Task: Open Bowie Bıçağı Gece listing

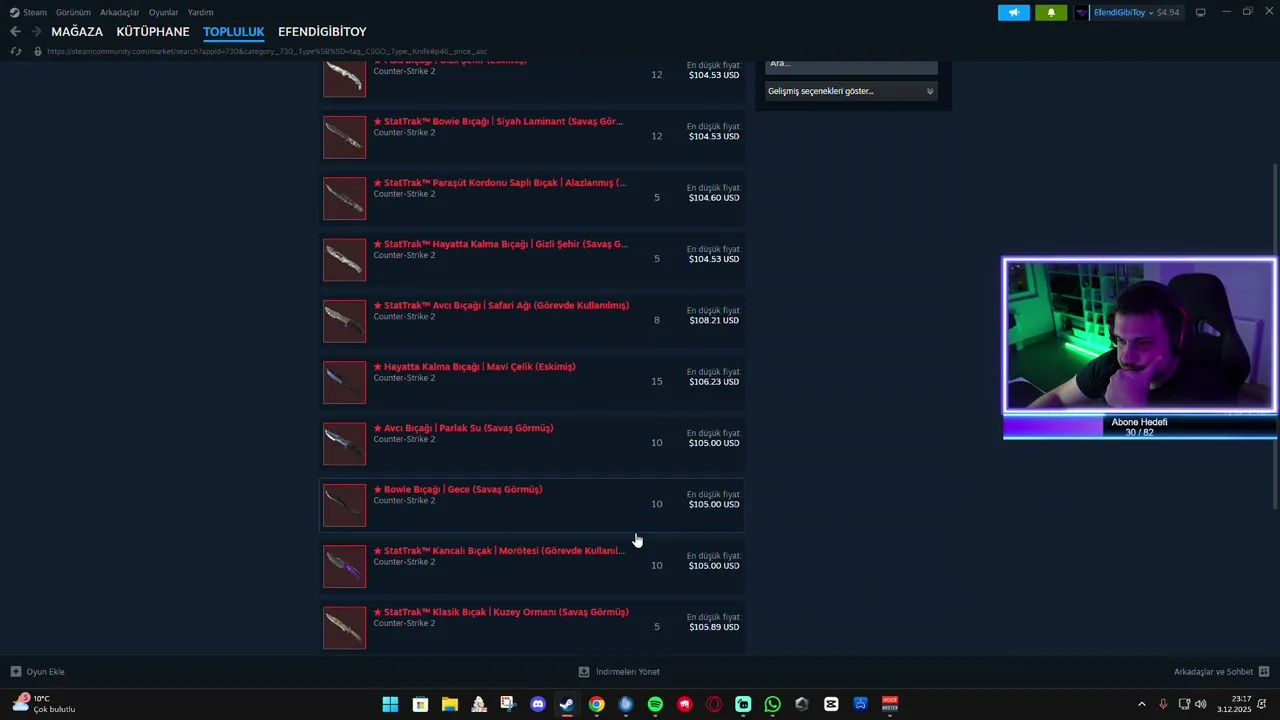Action: click(533, 504)
